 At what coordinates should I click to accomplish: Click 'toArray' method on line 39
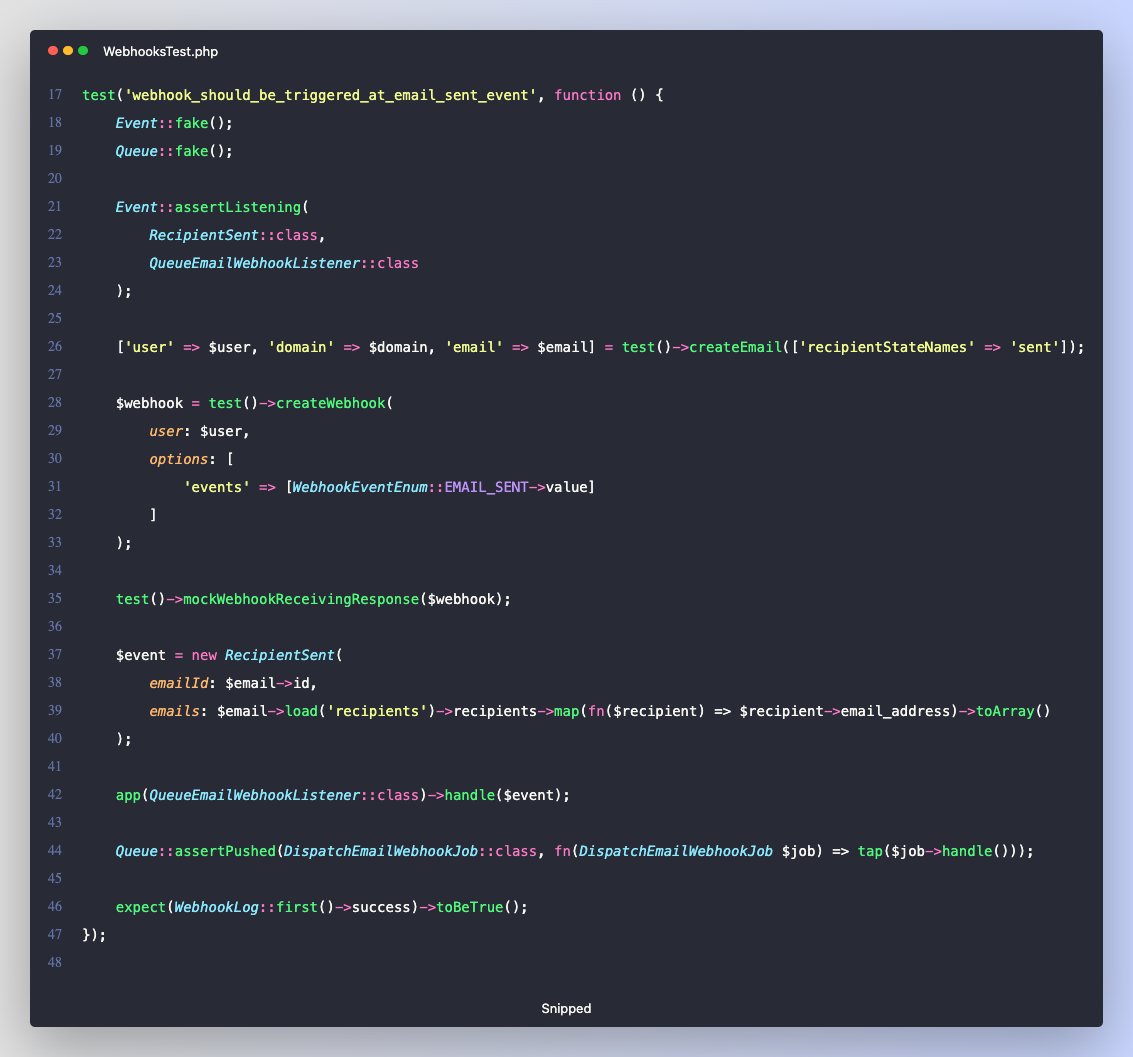[x=1005, y=711]
